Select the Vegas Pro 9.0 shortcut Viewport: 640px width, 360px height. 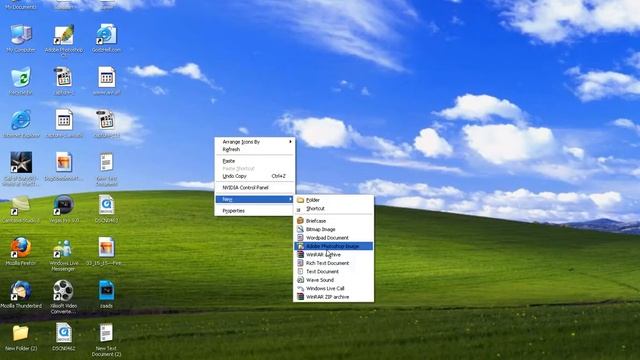pyautogui.click(x=64, y=205)
